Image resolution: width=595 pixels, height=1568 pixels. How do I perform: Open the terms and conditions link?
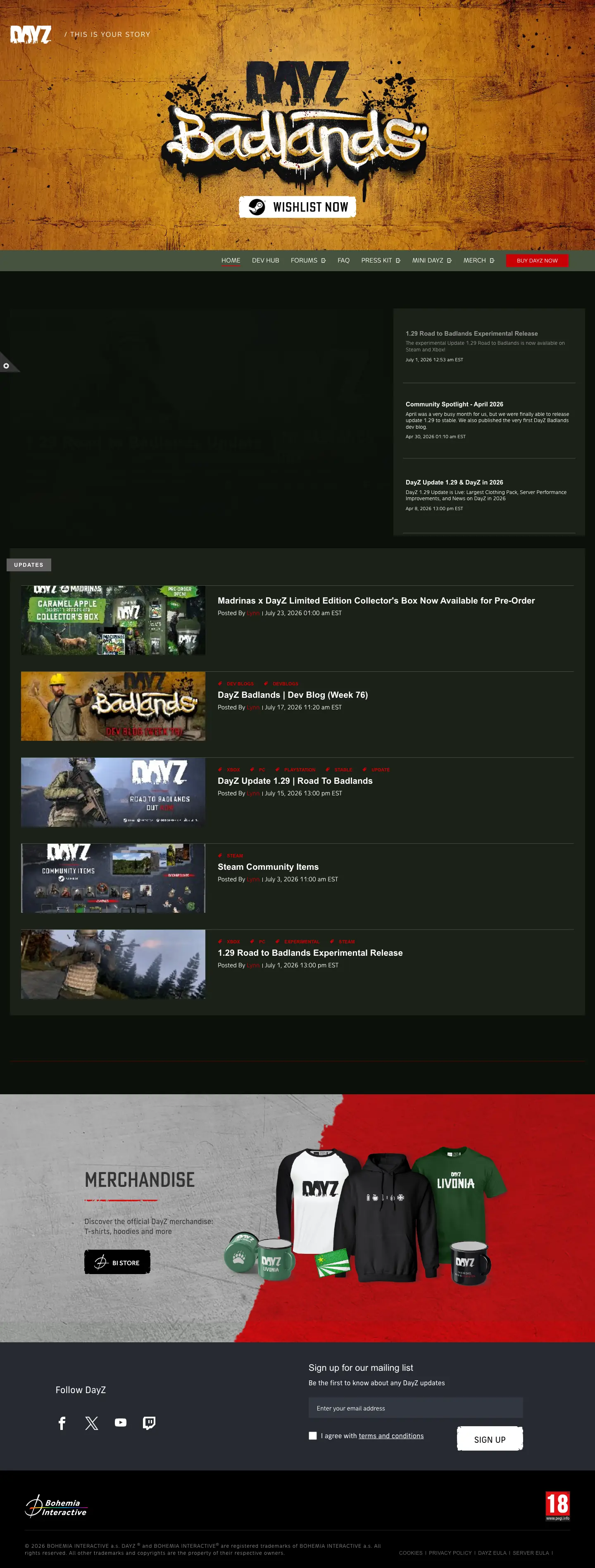pos(391,1436)
